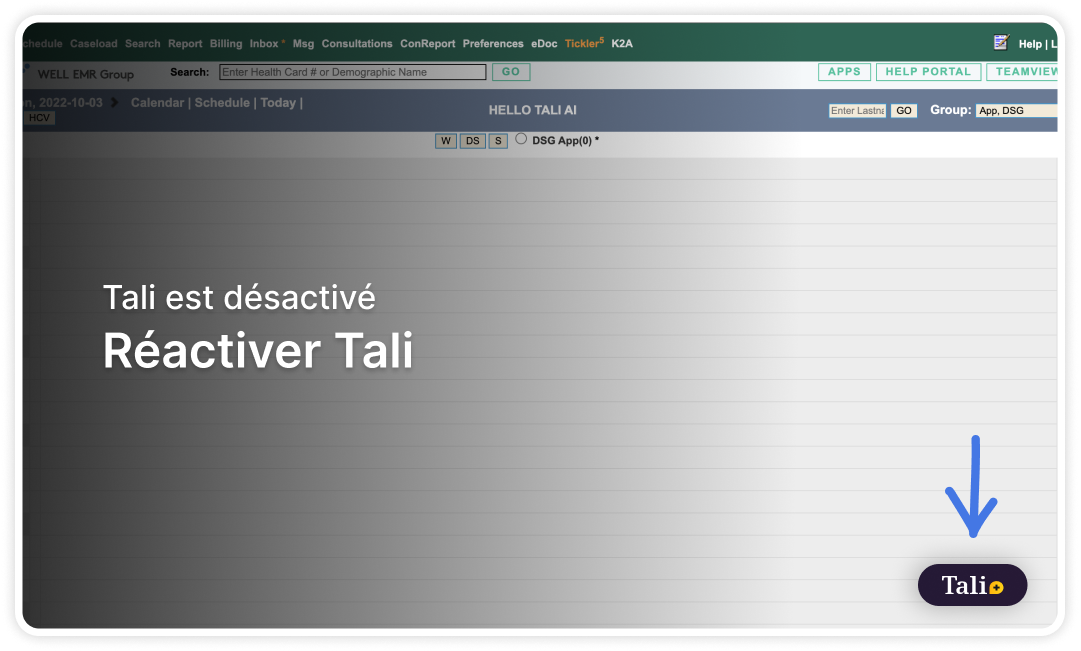
Task: Click the Schedule link
Action: 222,103
